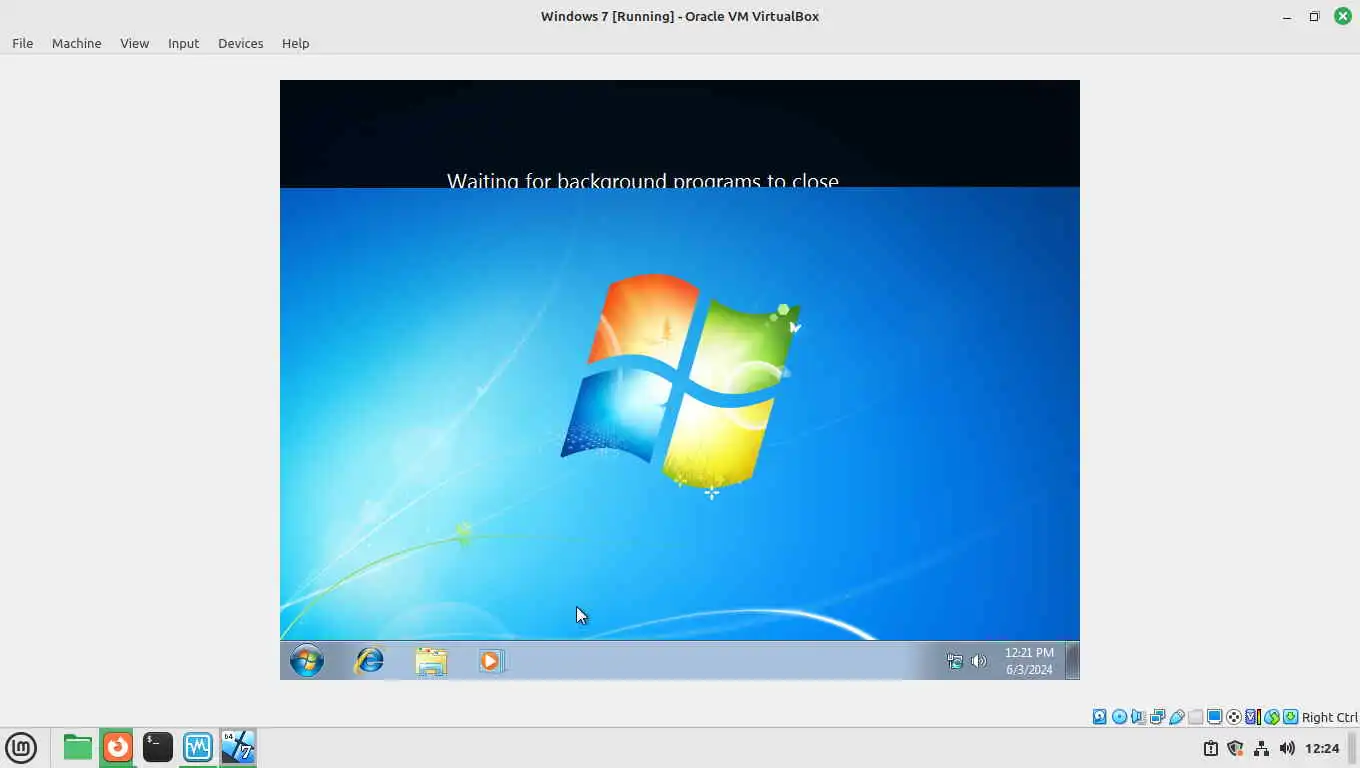Viewport: 1360px width, 768px height.
Task: Click the recording indicator film-reel icon
Action: (1234, 717)
